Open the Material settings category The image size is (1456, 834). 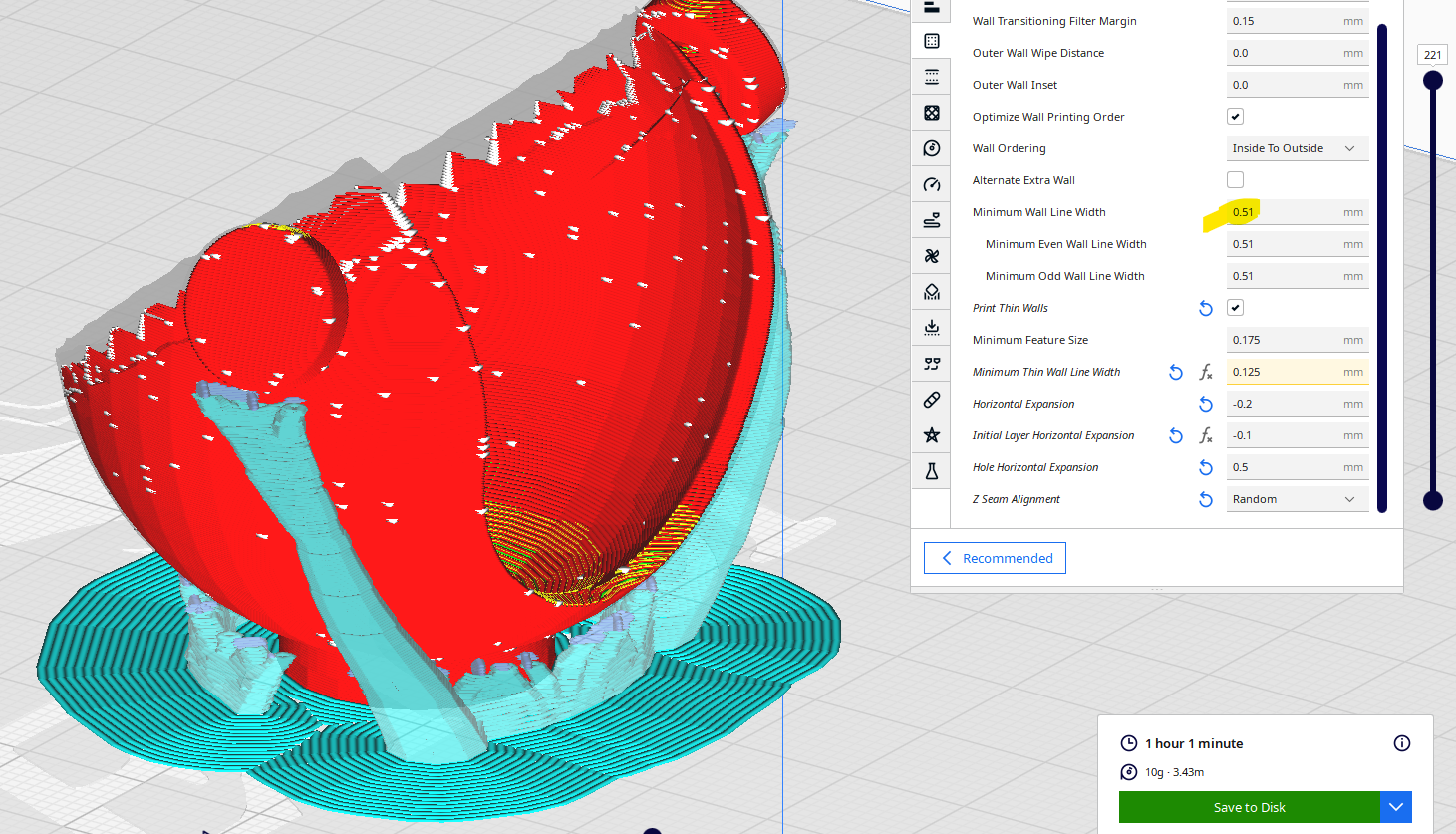tap(931, 147)
